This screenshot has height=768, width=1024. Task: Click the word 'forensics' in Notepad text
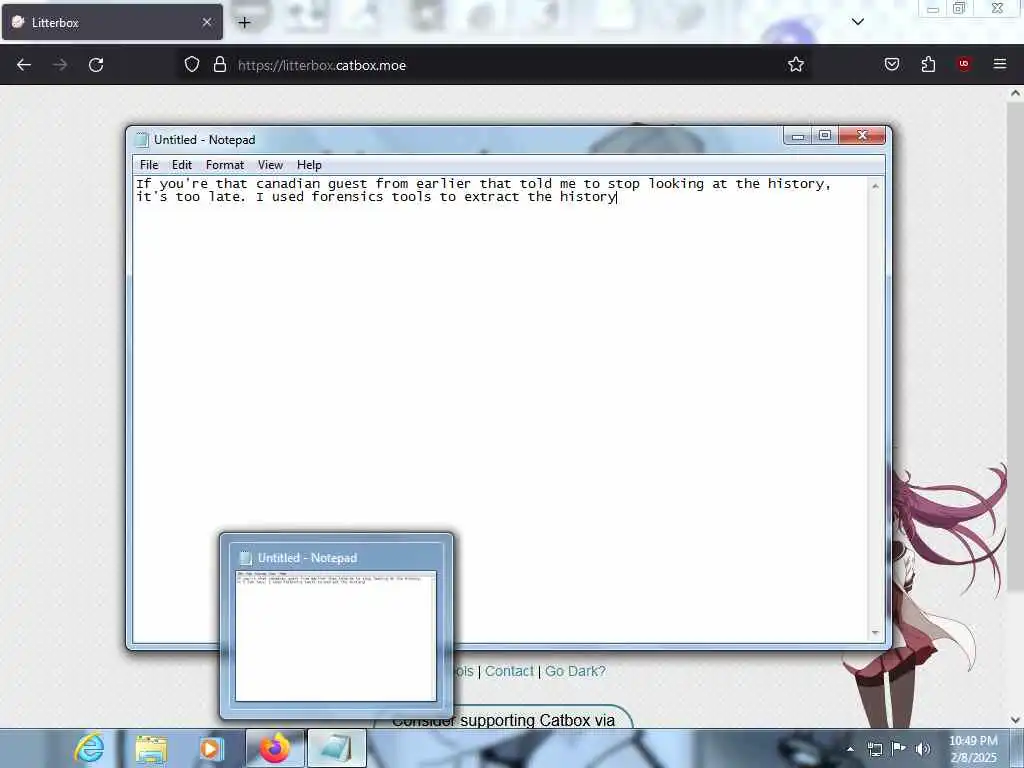point(347,197)
